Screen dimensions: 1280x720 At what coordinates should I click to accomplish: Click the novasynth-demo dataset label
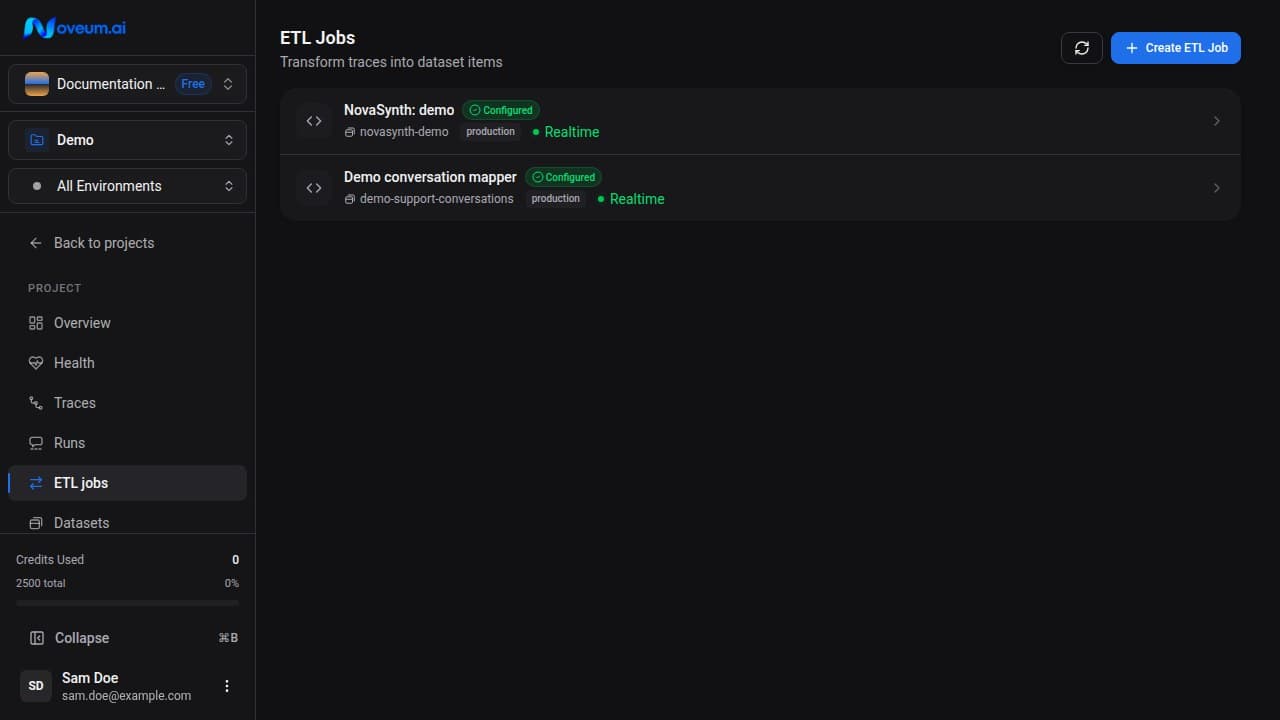[x=404, y=132]
